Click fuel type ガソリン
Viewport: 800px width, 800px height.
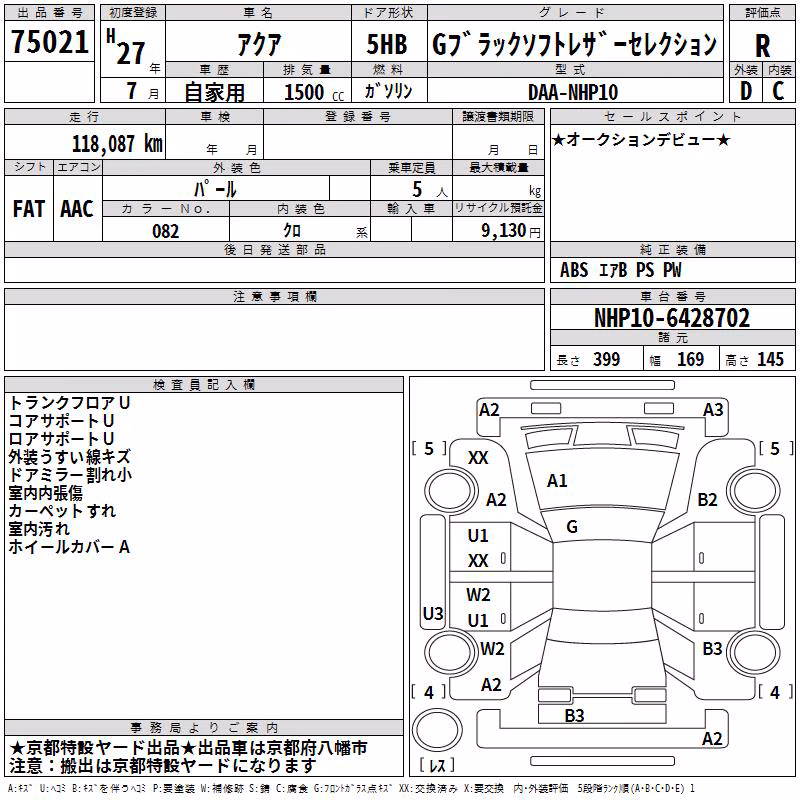(388, 91)
